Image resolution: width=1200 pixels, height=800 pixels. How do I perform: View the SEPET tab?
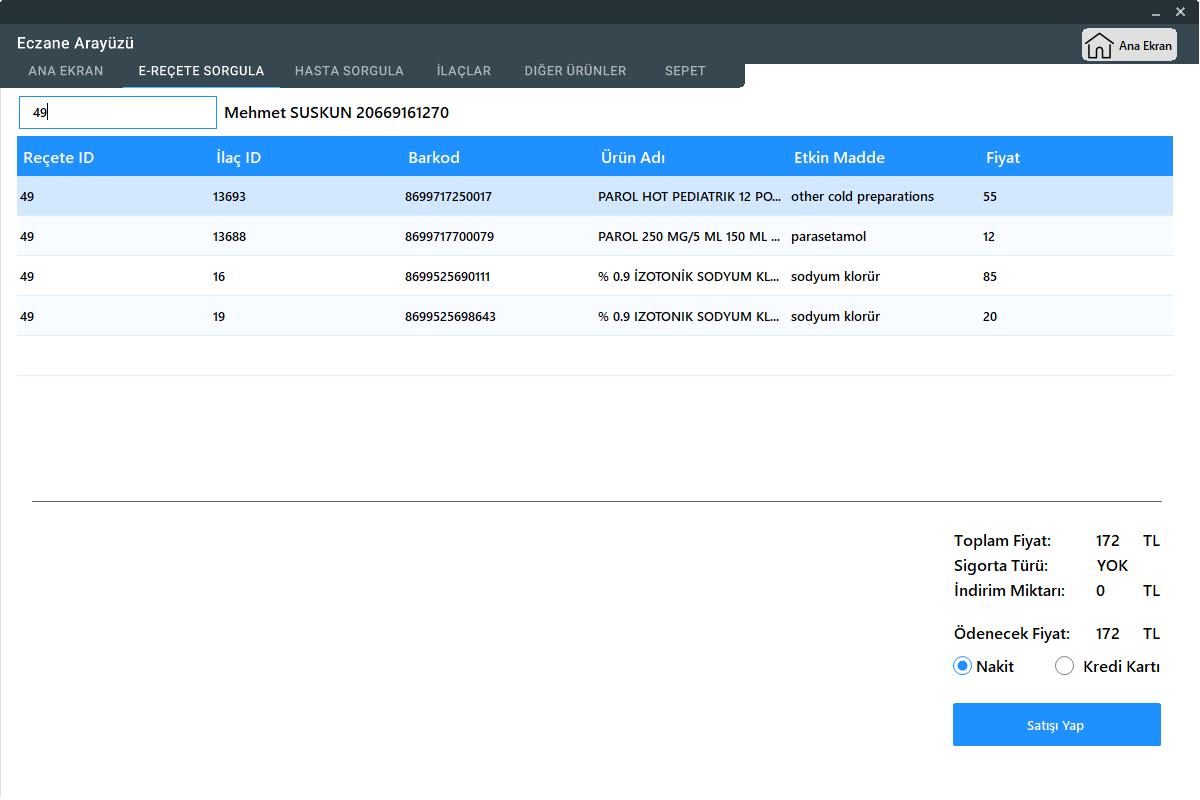pyautogui.click(x=685, y=71)
